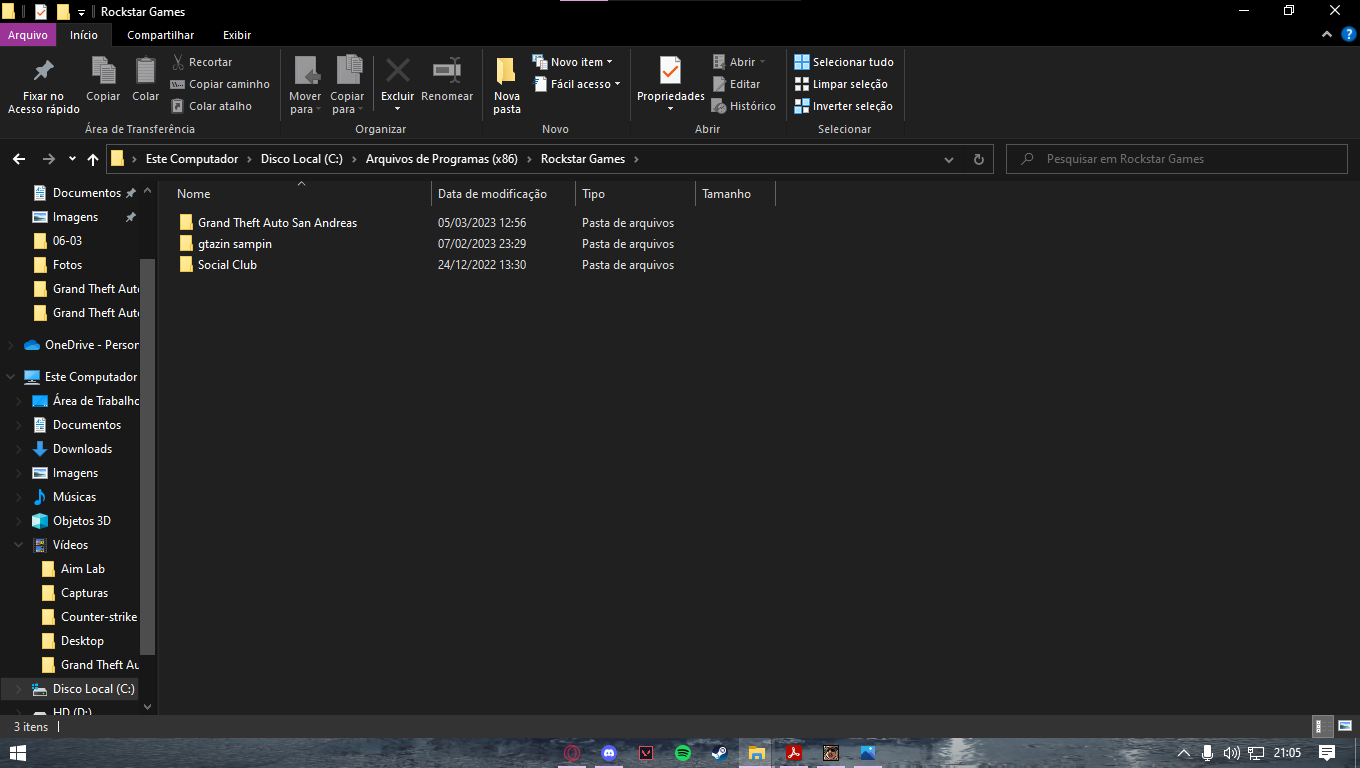The height and width of the screenshot is (768, 1360).
Task: Collapse the Vídeos tree node
Action: 19,545
